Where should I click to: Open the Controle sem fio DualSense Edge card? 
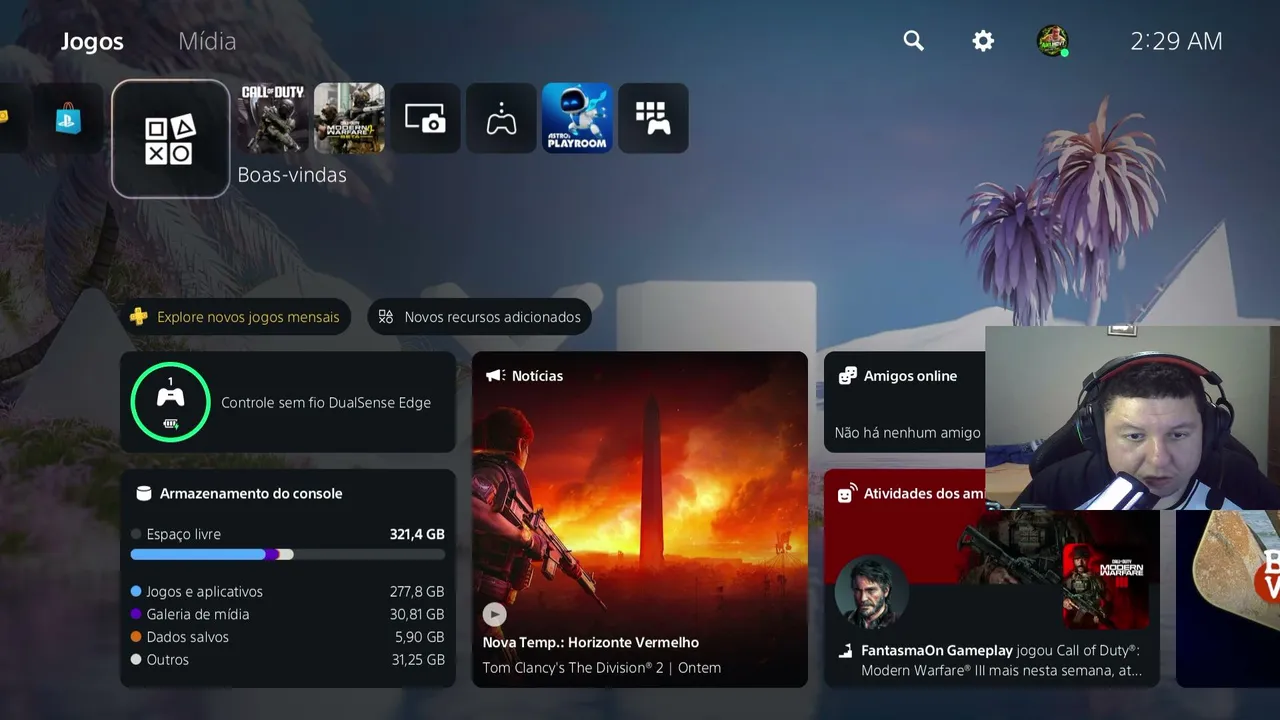click(x=288, y=402)
